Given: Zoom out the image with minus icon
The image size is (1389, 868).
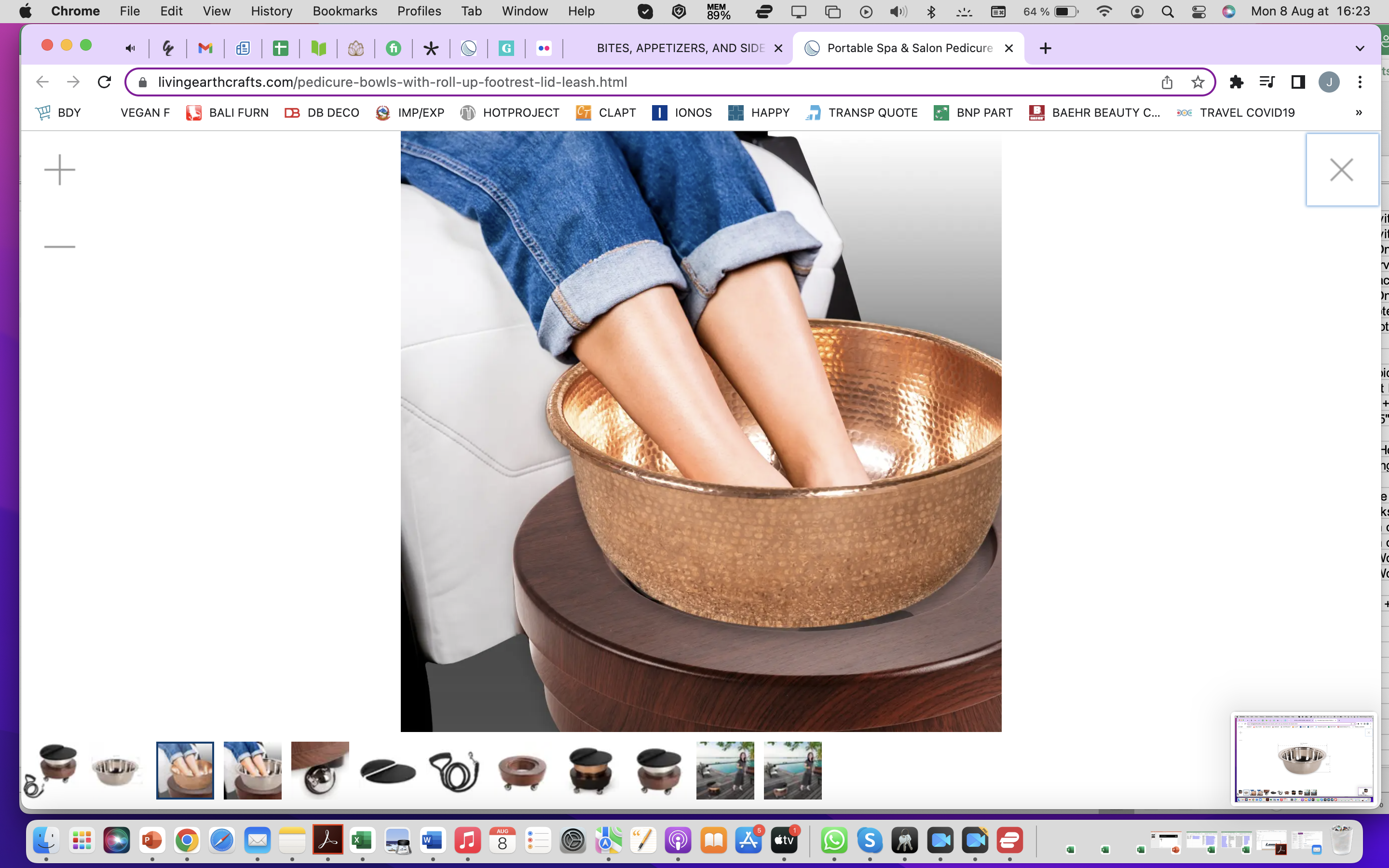Looking at the screenshot, I should coord(60,247).
